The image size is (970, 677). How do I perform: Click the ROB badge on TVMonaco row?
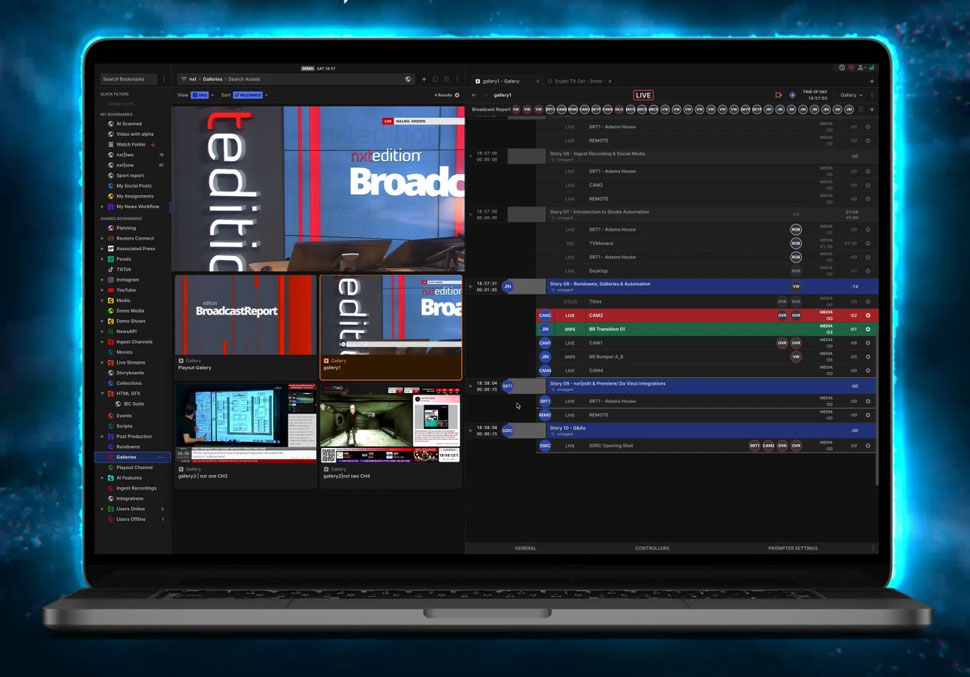(796, 243)
